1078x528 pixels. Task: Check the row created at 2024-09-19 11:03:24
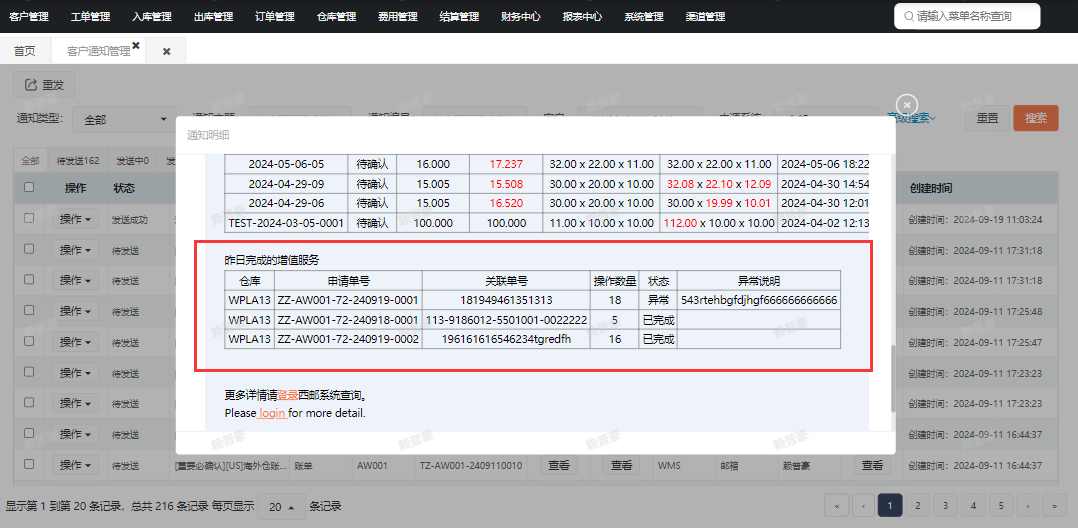click(x=29, y=218)
